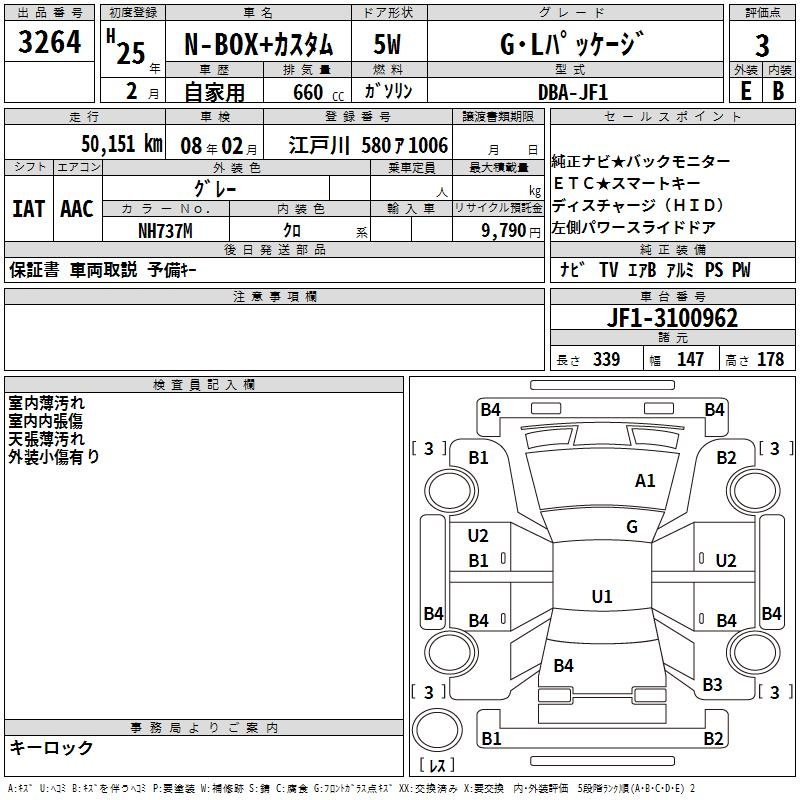Click inspector note 天張薄汚れ
The image size is (800, 800).
point(46,439)
